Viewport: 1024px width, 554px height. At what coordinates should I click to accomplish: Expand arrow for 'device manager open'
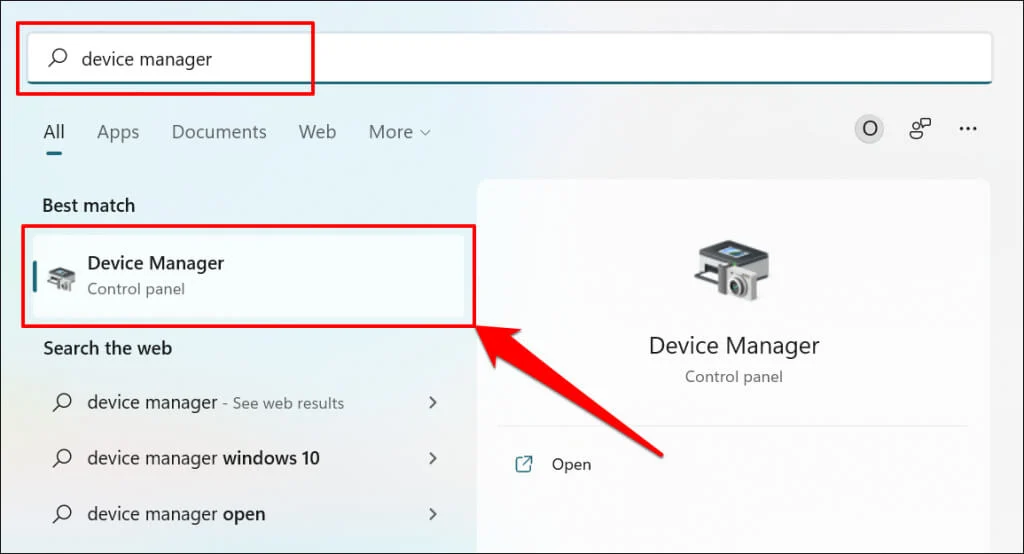432,513
